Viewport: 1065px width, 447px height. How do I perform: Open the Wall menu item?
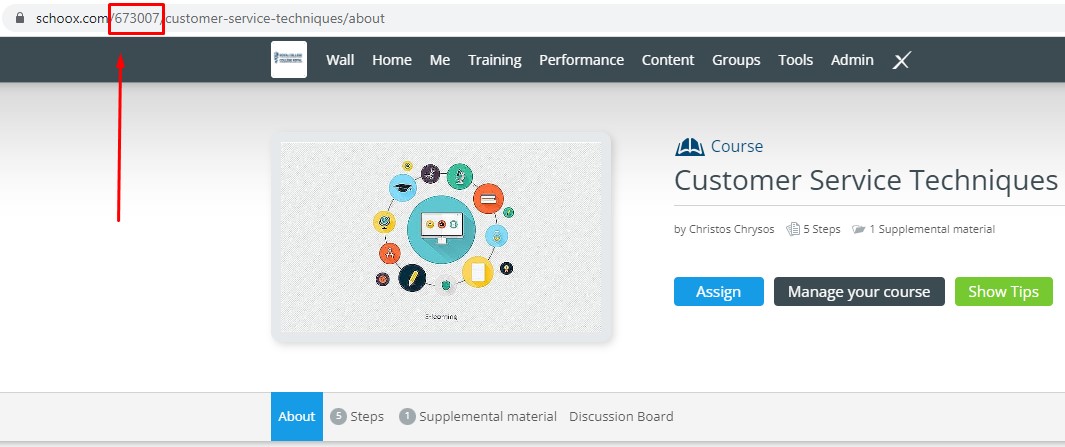(340, 60)
